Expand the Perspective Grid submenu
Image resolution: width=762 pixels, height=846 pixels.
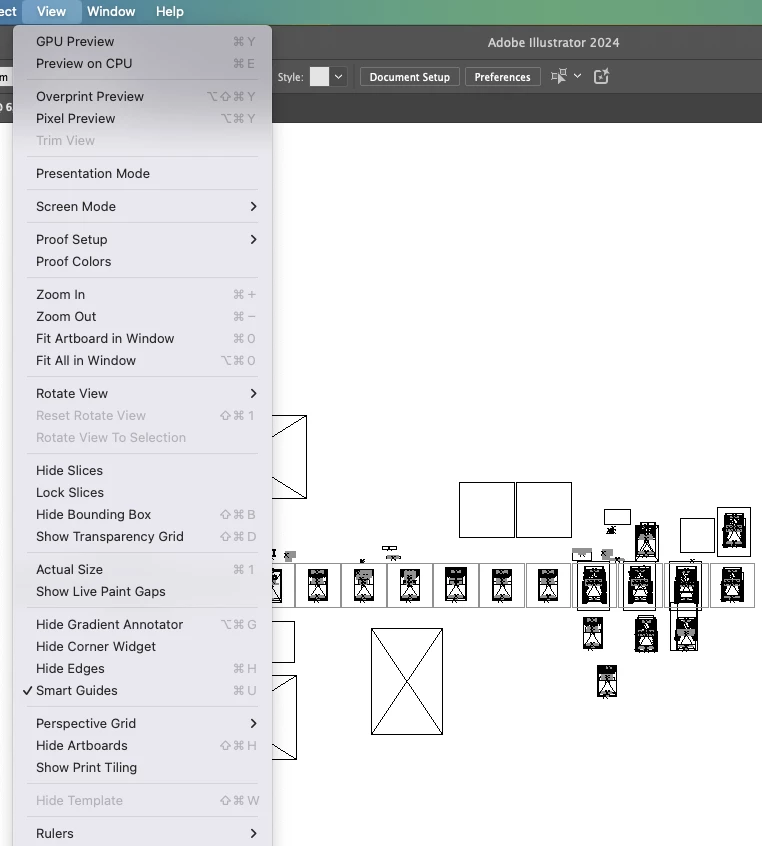click(x=142, y=724)
